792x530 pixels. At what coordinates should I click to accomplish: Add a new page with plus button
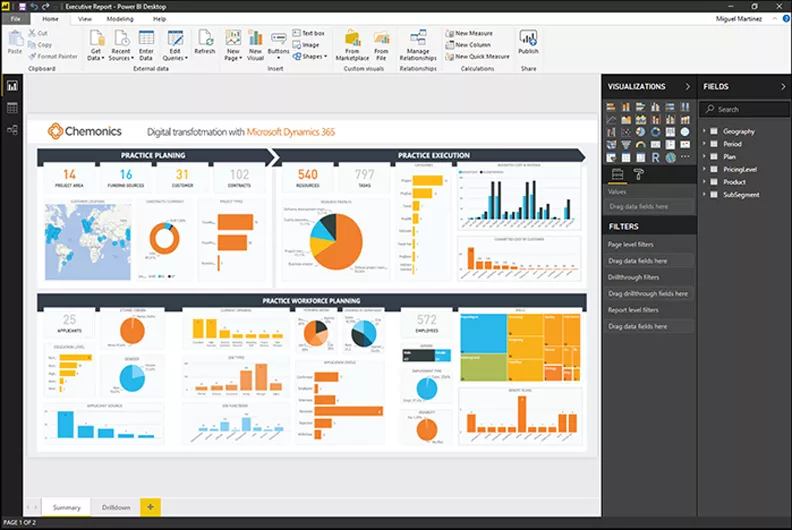(x=150, y=507)
